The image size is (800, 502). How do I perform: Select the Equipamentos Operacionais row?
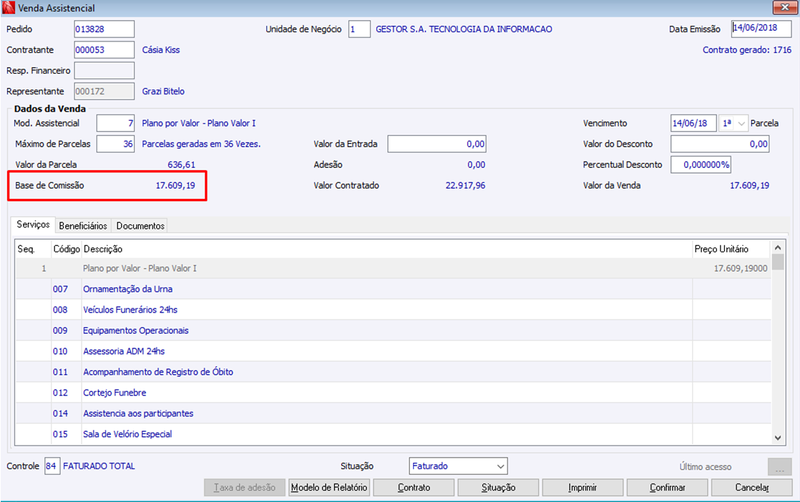393,331
